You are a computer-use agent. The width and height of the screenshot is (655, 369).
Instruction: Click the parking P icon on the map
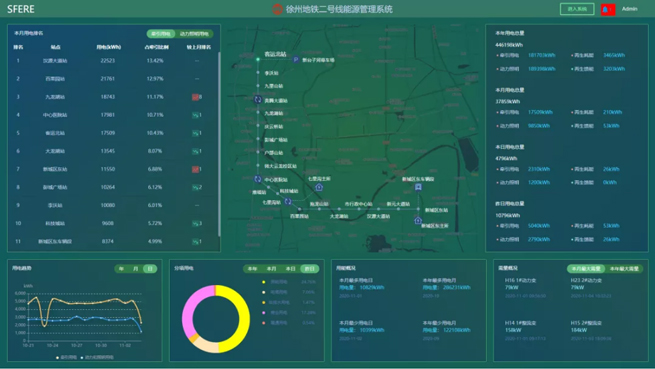[296, 60]
